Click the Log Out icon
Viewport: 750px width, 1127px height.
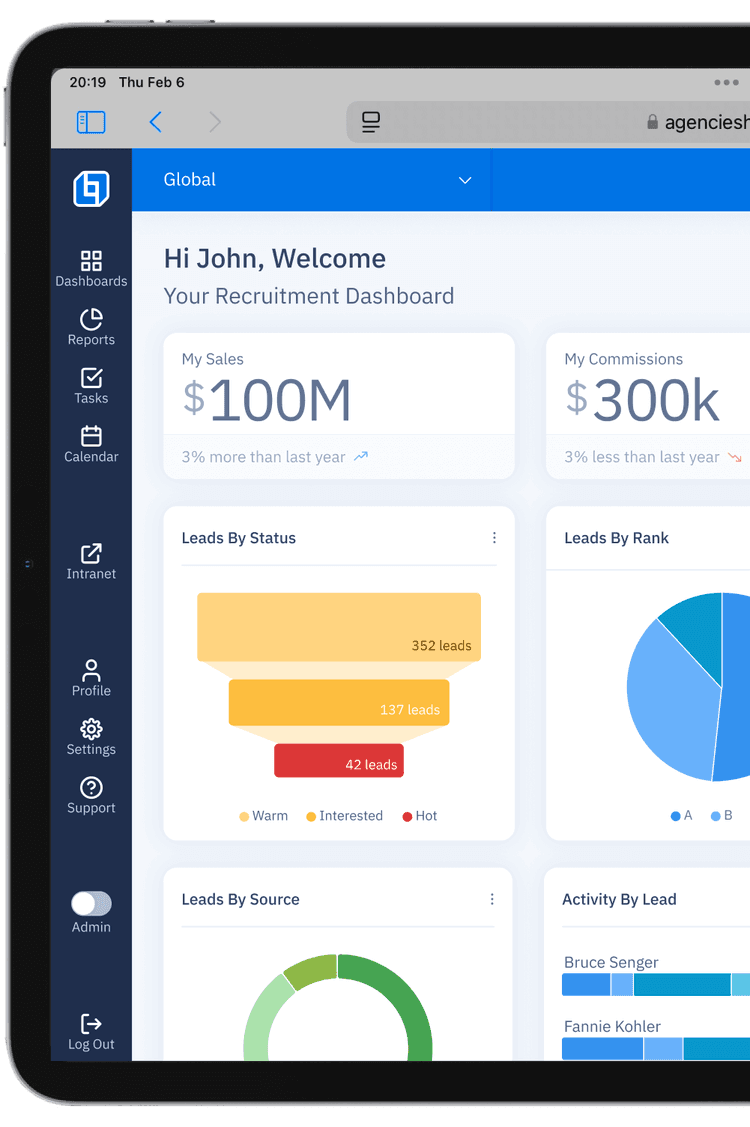(x=91, y=1024)
